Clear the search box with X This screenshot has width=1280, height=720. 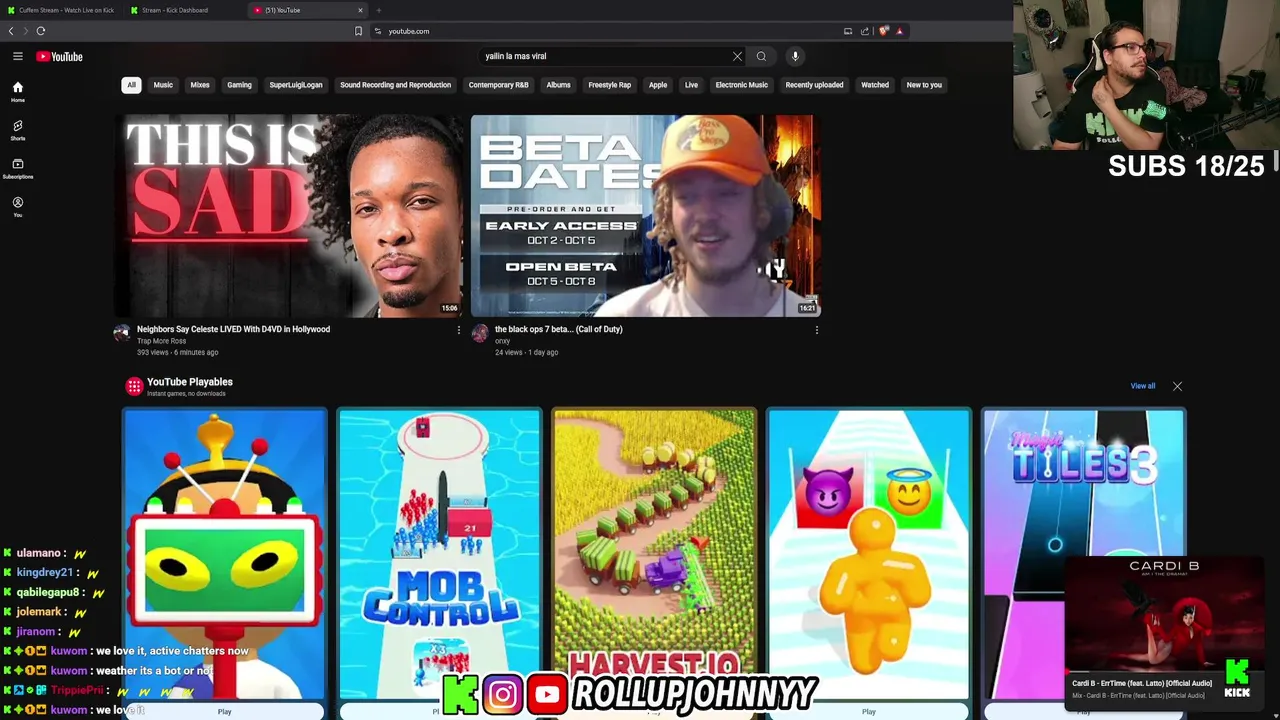tap(737, 56)
